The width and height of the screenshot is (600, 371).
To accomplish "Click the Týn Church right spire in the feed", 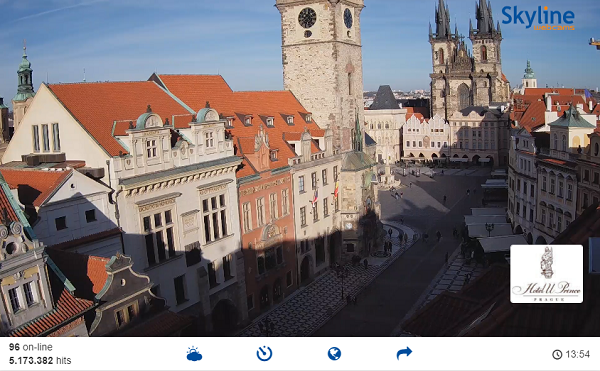I will coord(485,17).
